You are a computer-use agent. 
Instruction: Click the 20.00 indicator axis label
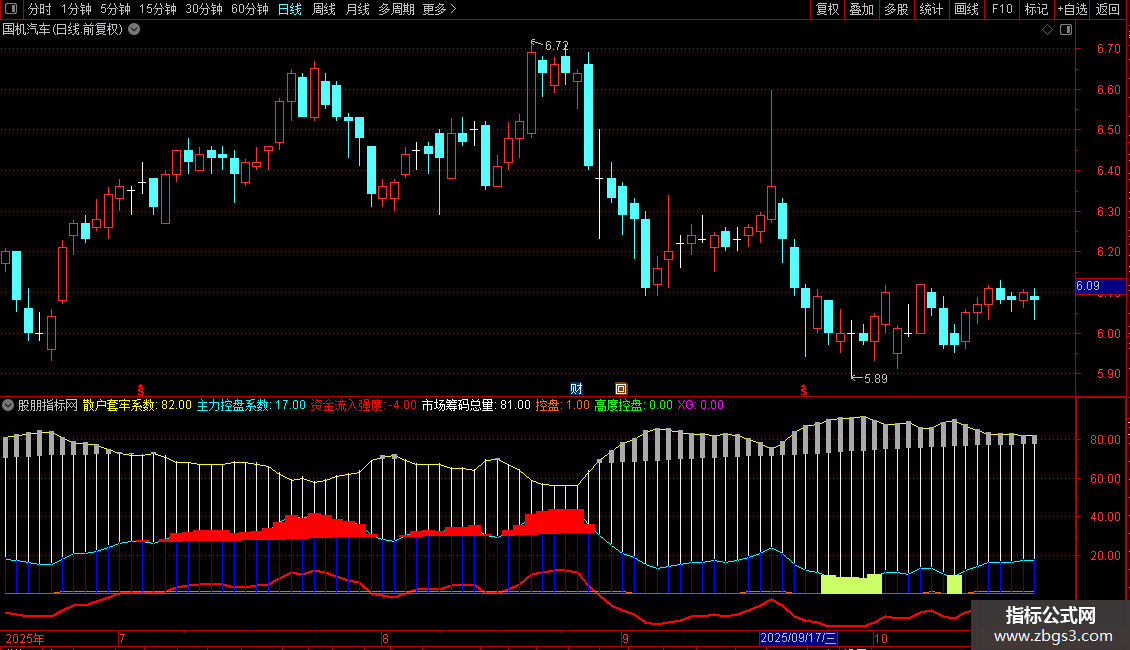(1105, 556)
